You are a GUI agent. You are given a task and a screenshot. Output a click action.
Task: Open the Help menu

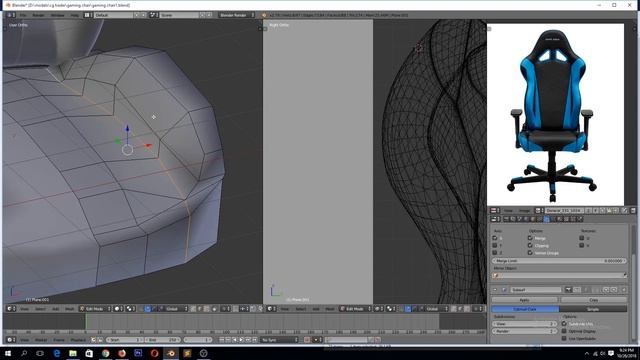pos(75,15)
